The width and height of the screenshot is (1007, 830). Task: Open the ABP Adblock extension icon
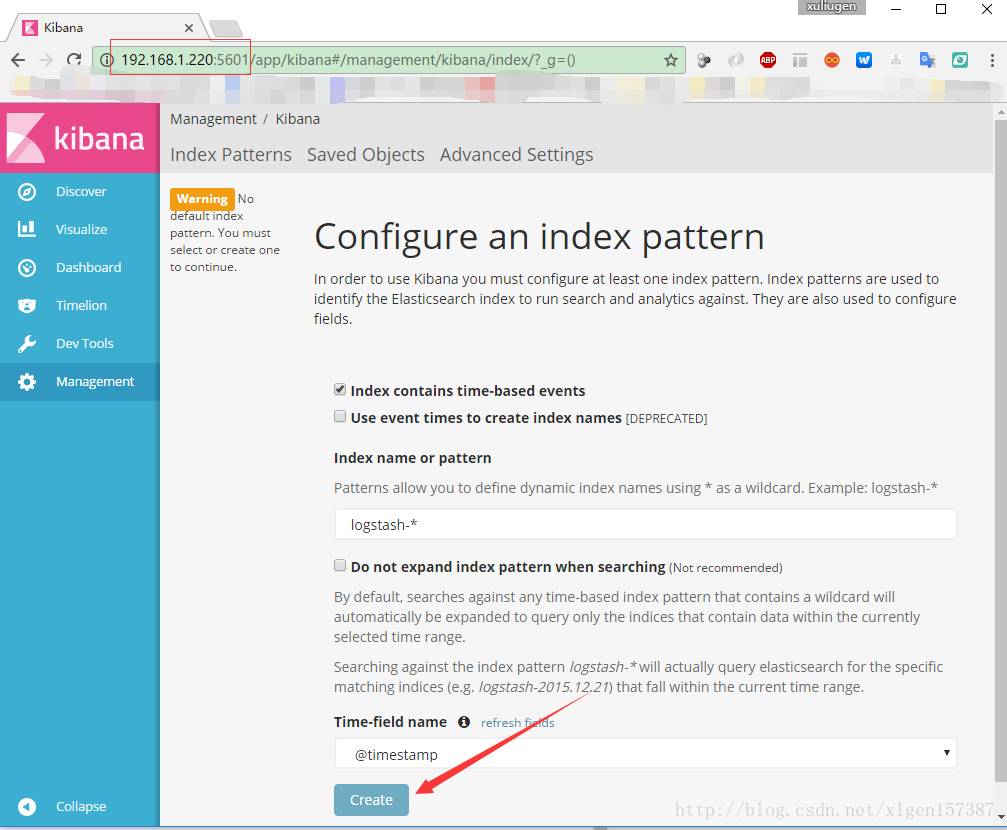[767, 60]
